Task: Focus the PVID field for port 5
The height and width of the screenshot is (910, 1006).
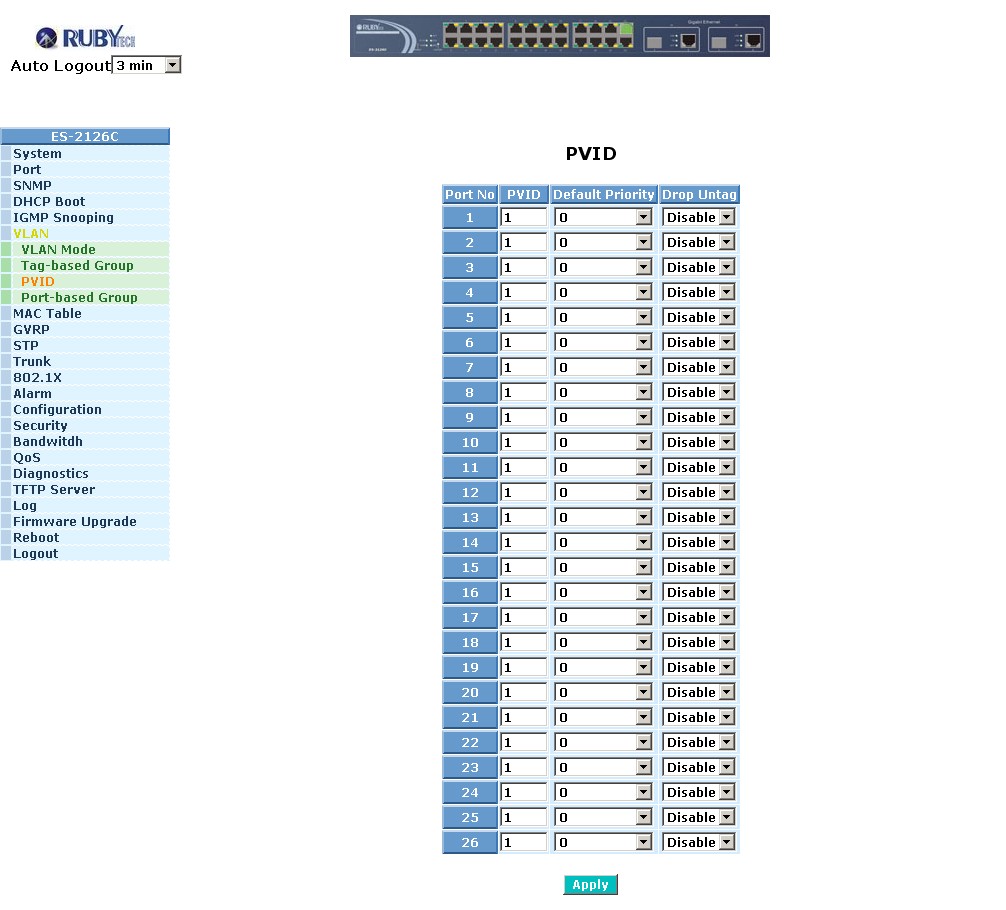Action: pyautogui.click(x=524, y=318)
